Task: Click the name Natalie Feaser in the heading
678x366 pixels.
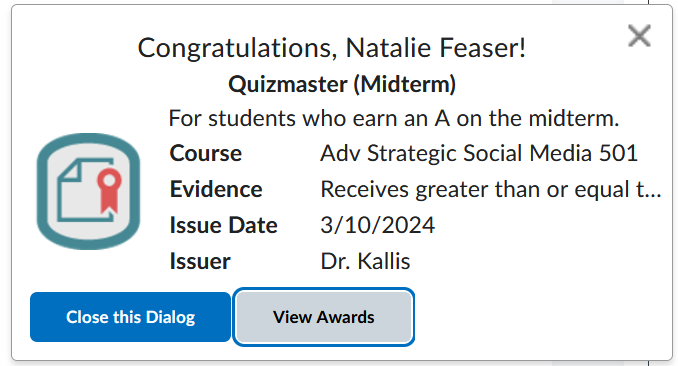Action: pos(435,48)
